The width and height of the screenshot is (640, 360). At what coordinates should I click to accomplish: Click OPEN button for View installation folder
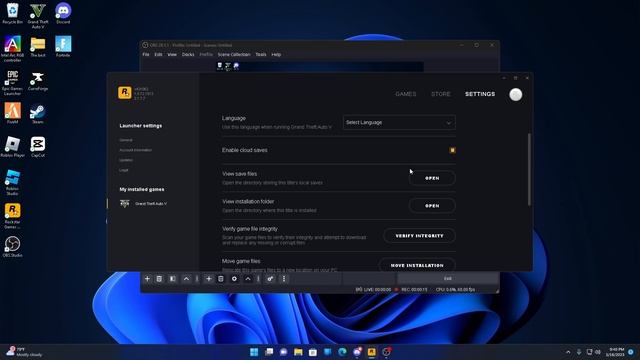click(432, 206)
